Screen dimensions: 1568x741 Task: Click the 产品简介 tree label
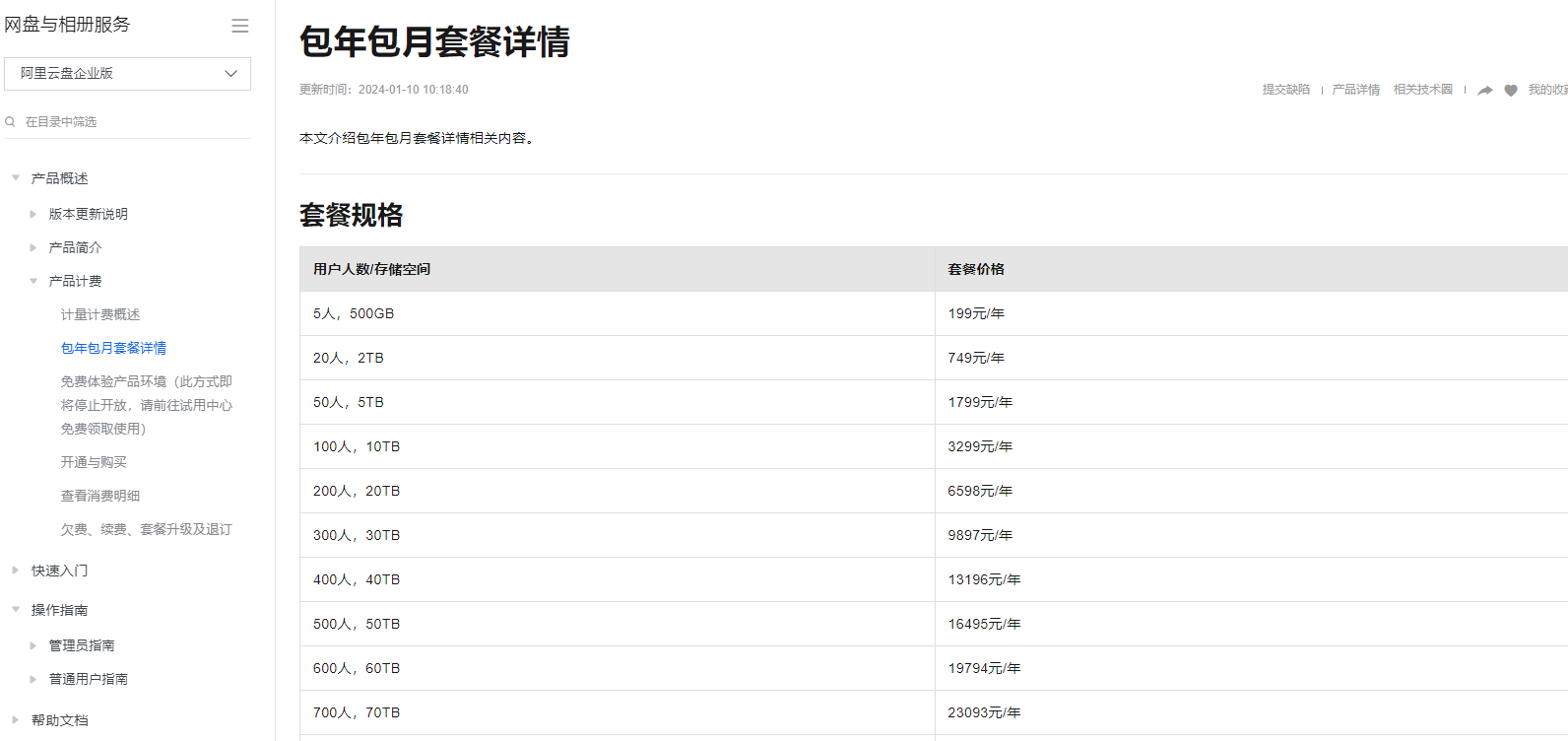pos(76,247)
